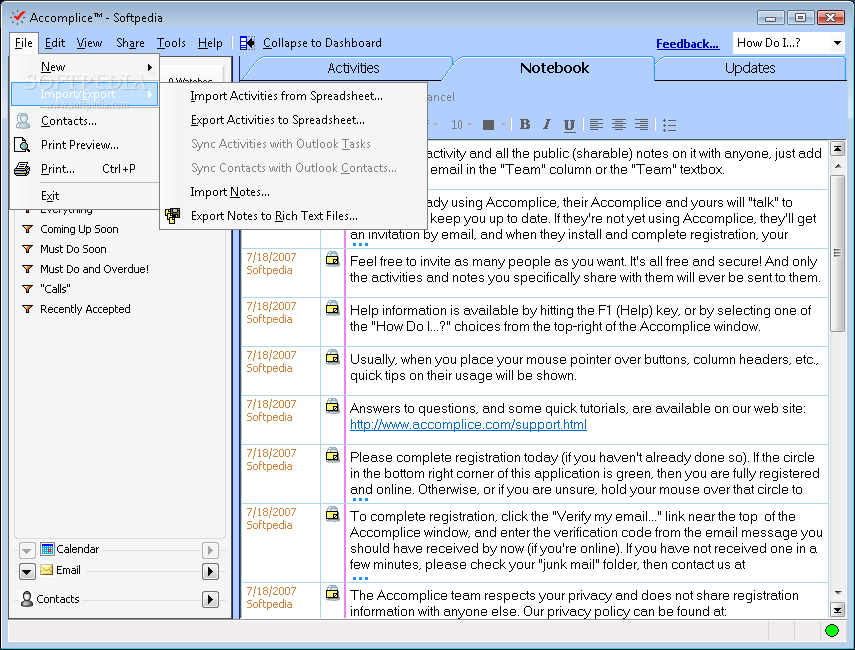Click the filter icon beside "Calls"
The width and height of the screenshot is (855, 650).
[x=27, y=289]
